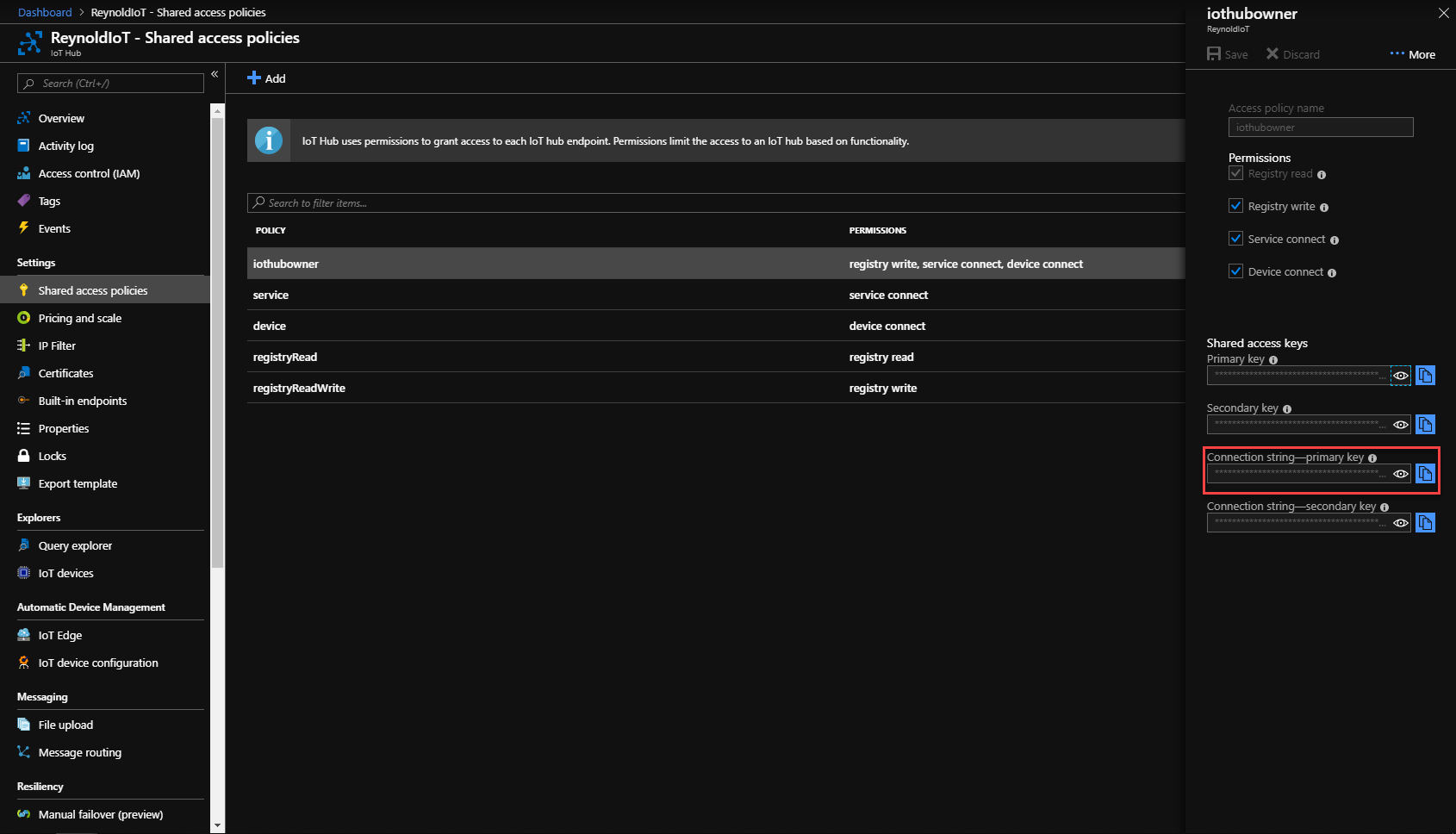Screen dimensions: 1456x834
Task: Open the registryReadWrite policy
Action: 299,388
